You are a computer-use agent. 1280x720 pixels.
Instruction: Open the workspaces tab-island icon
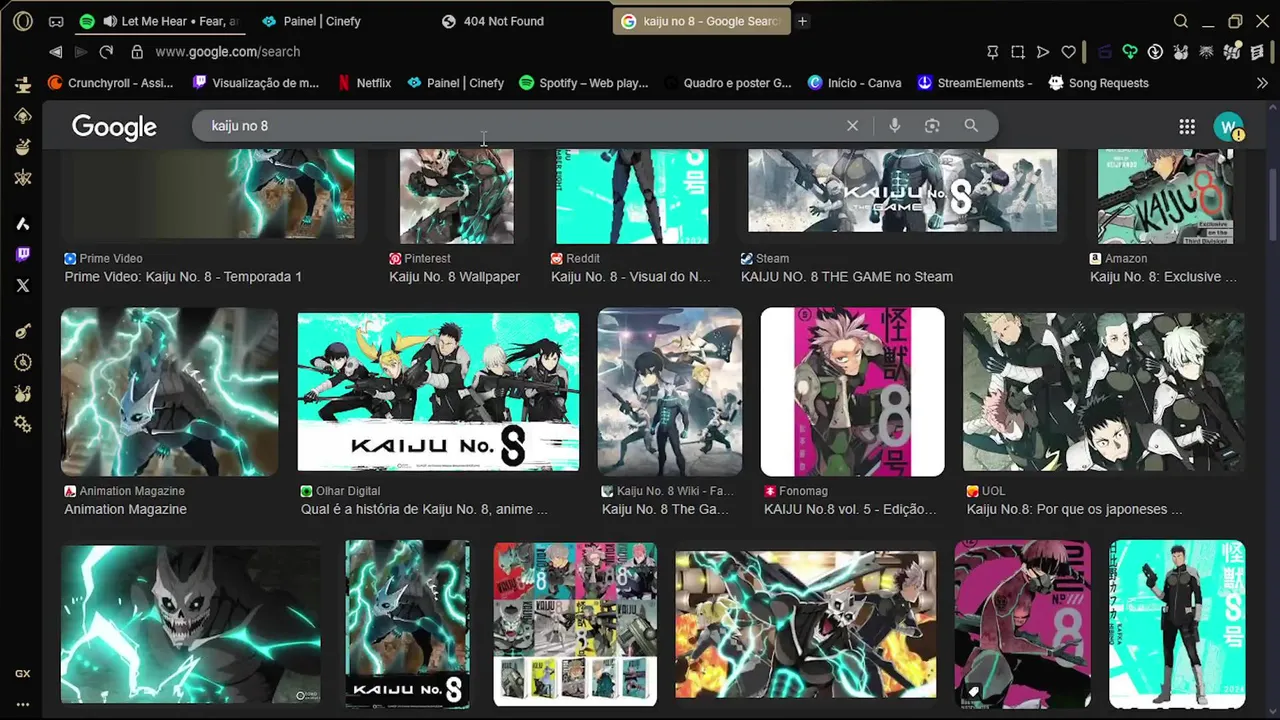(56, 21)
